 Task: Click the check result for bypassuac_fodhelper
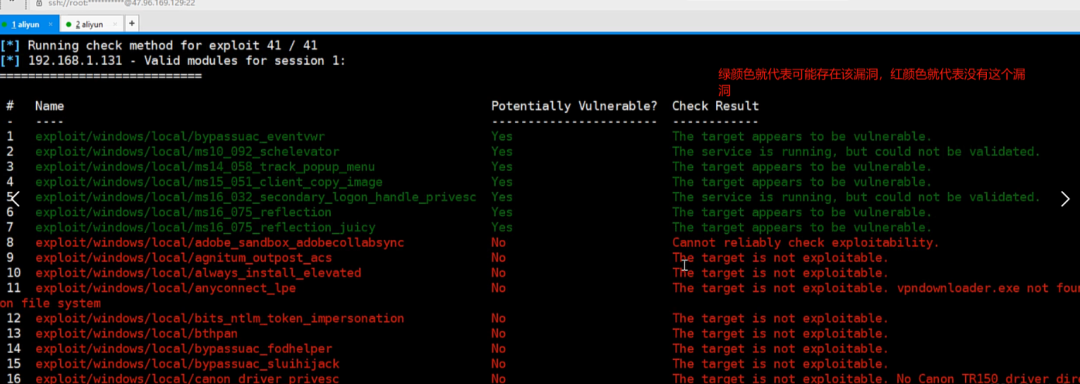780,348
